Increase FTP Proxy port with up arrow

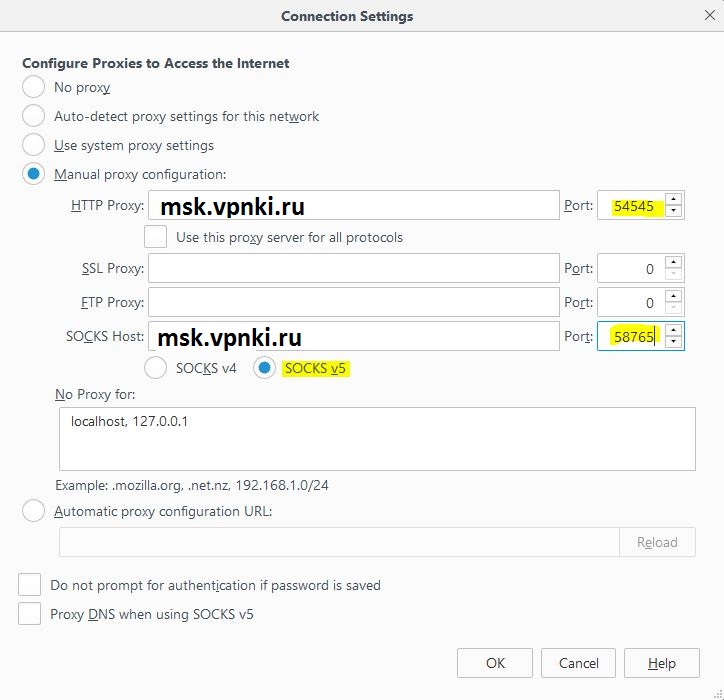[674, 296]
